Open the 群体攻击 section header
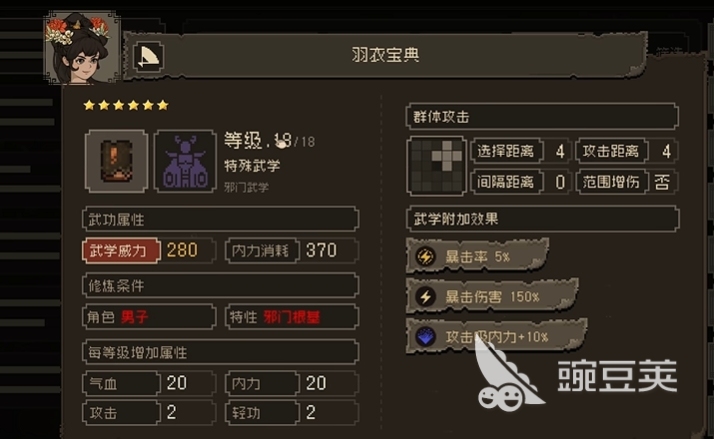This screenshot has height=439, width=714. coord(542,117)
